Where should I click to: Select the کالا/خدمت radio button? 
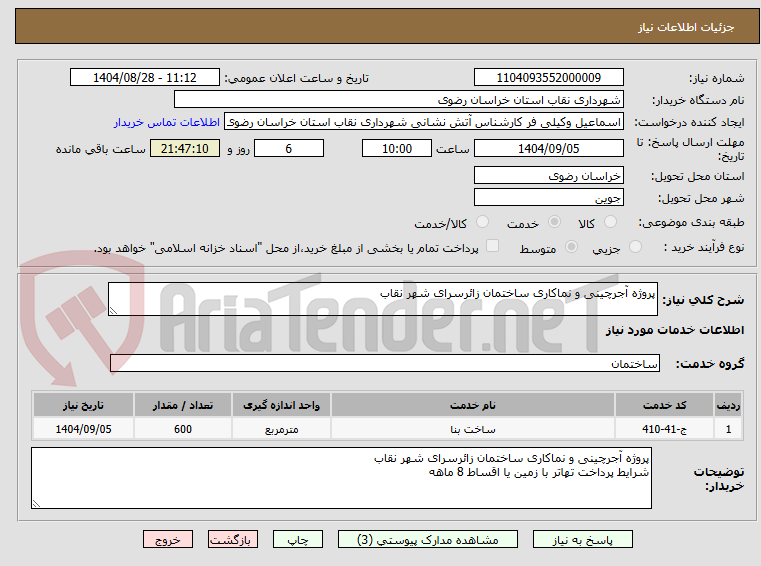[x=482, y=222]
